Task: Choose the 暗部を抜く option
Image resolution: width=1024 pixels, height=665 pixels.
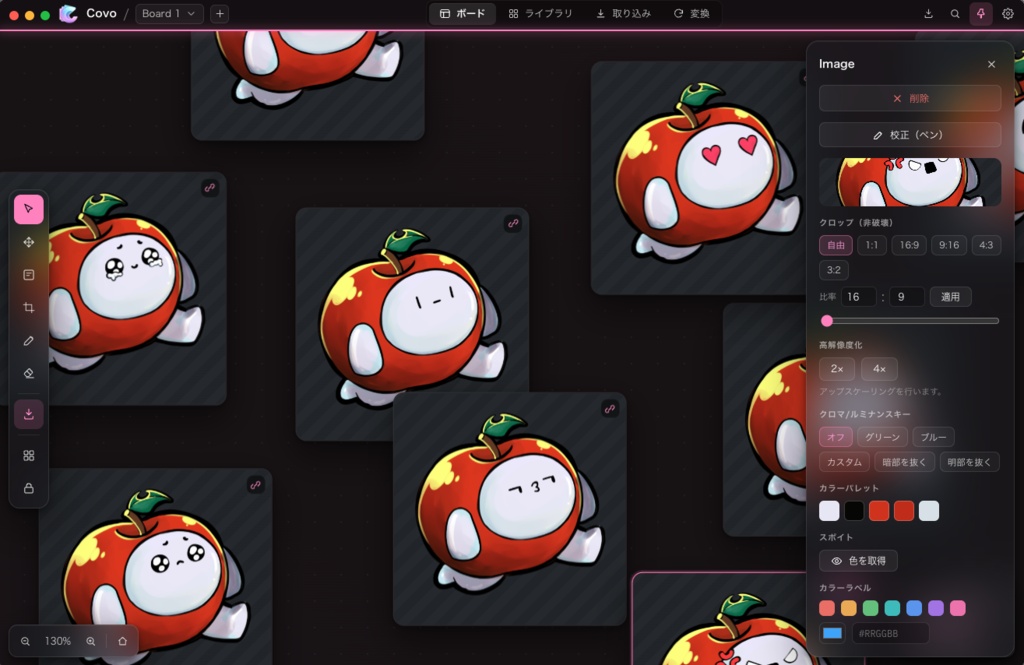Action: click(x=904, y=462)
